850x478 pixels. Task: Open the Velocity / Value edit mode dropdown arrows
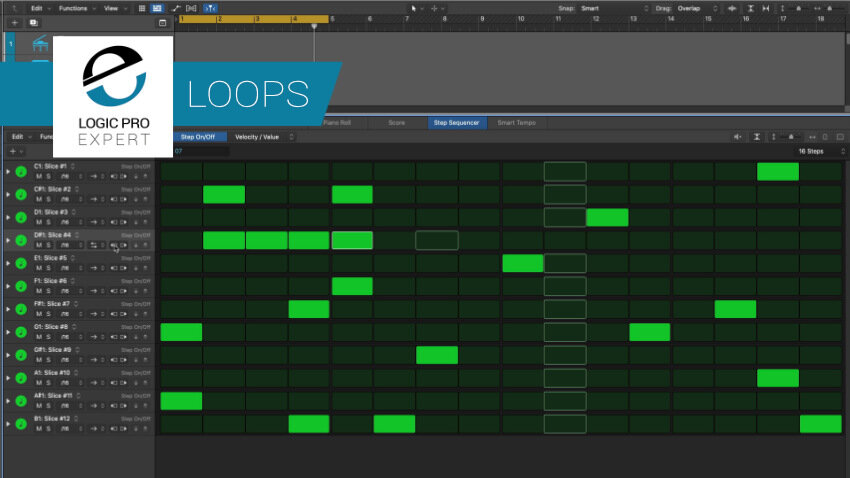point(292,137)
